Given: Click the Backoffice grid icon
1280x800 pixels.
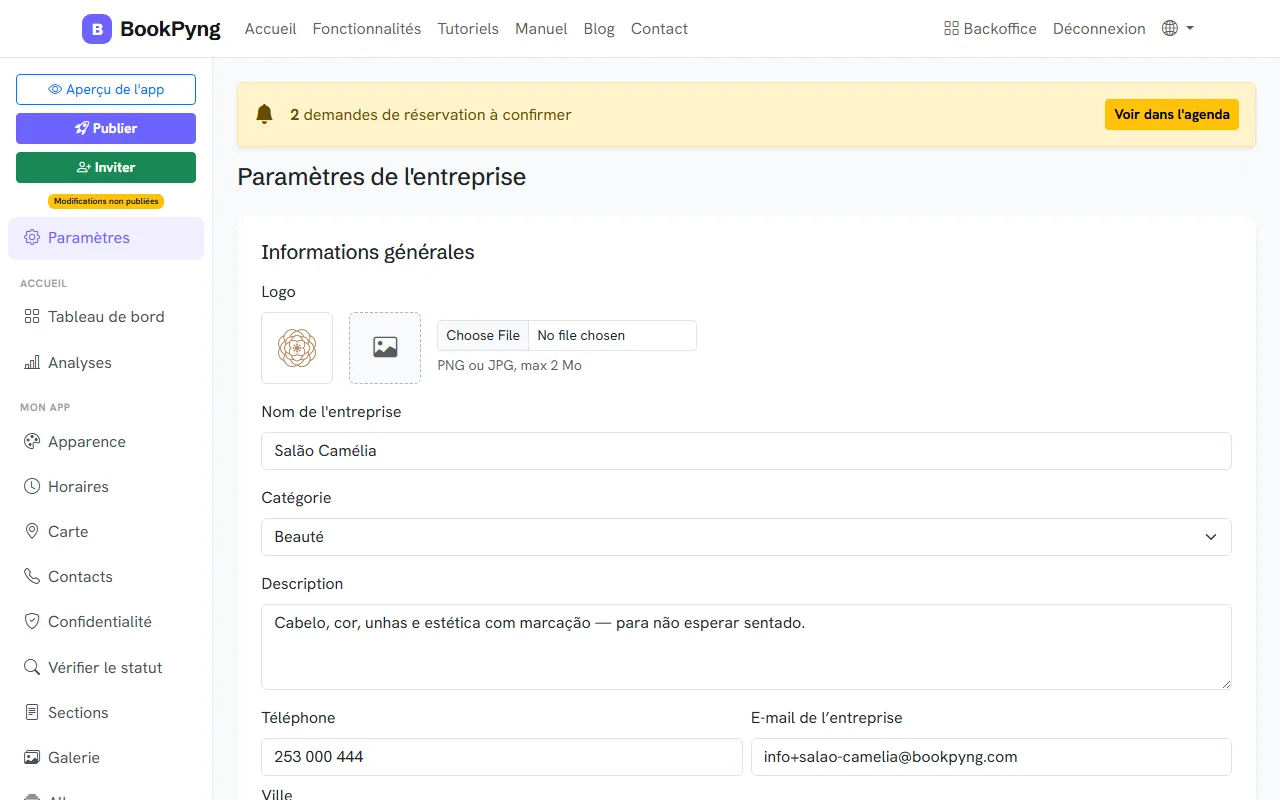Looking at the screenshot, I should (x=951, y=29).
